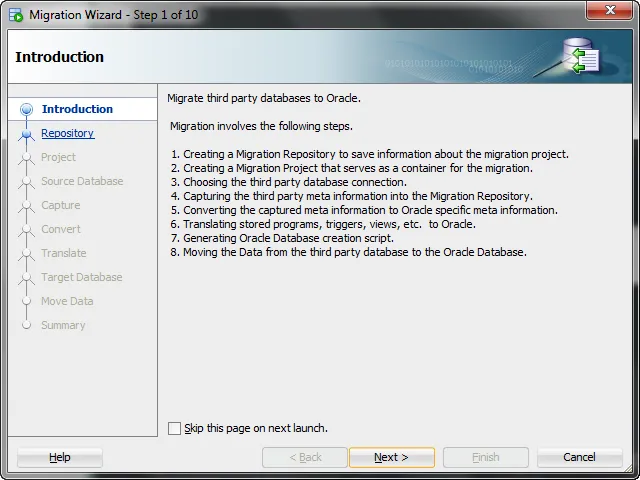
Task: Click the database migration banner icon
Action: click(x=581, y=56)
